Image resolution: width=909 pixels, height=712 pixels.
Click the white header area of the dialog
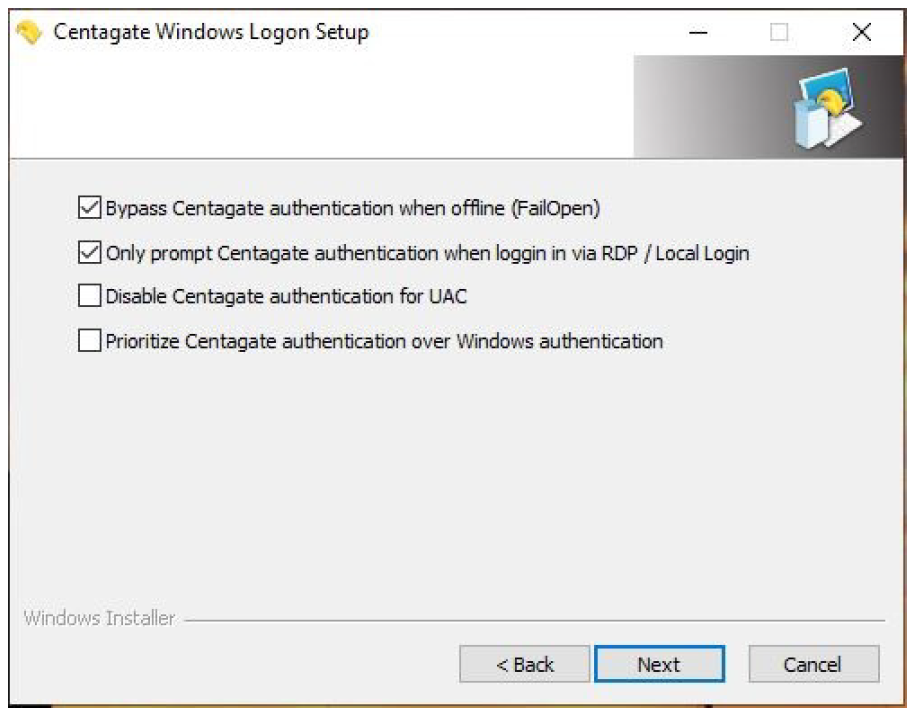coord(322,107)
